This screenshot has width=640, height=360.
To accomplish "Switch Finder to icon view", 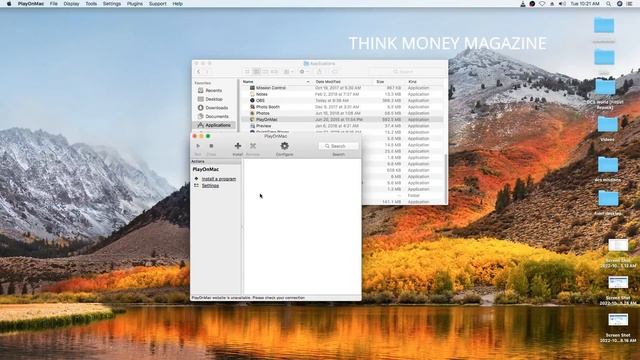I will tap(247, 72).
